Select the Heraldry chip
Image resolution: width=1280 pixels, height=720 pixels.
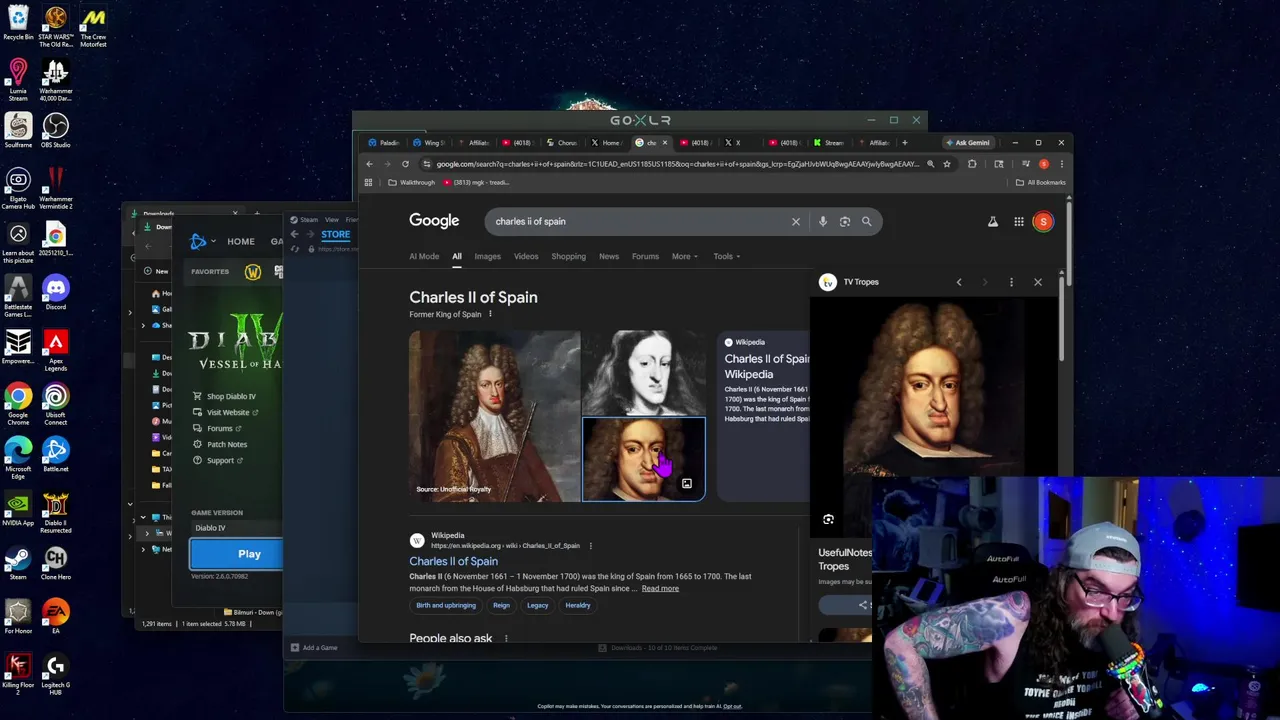[x=578, y=606]
